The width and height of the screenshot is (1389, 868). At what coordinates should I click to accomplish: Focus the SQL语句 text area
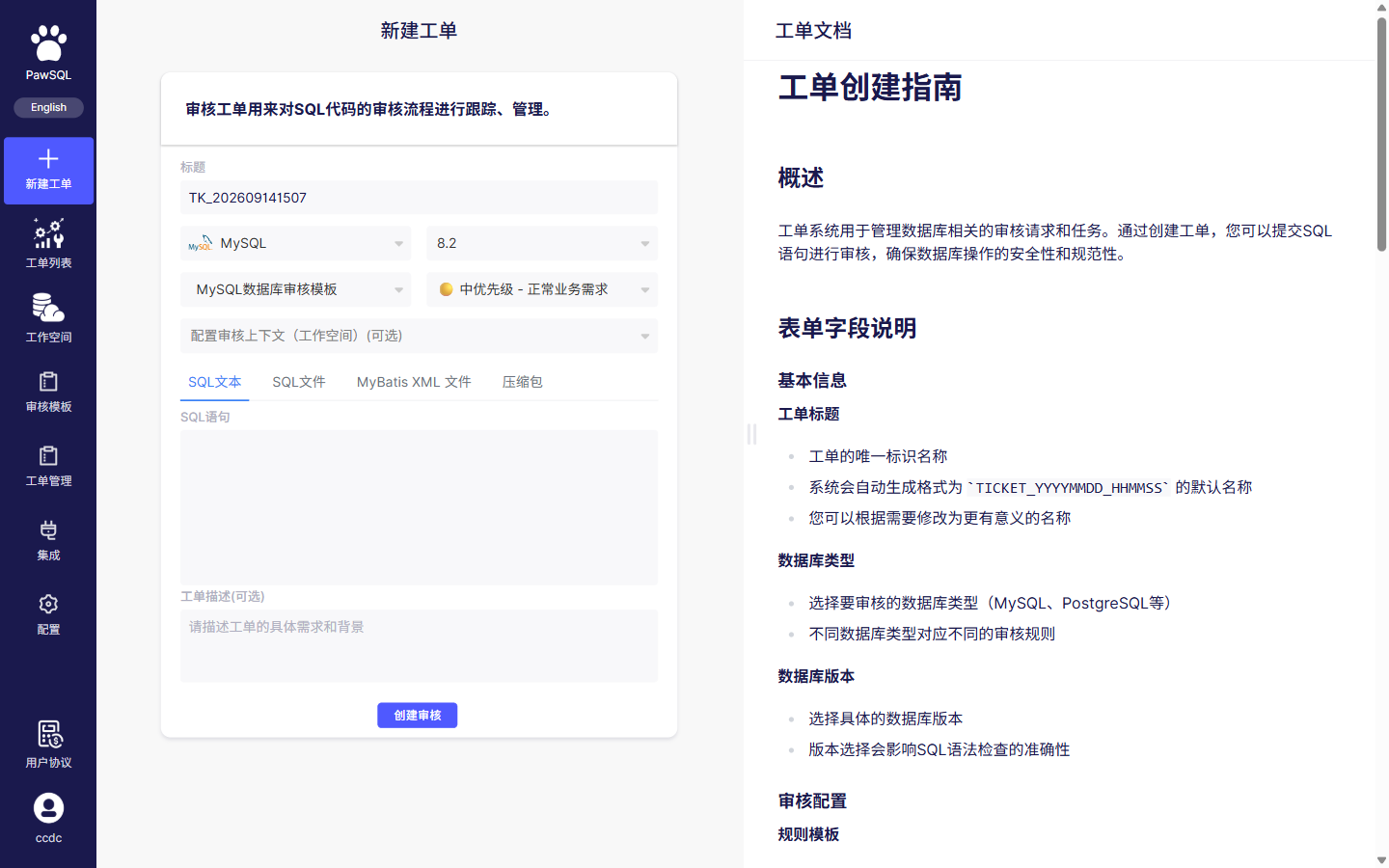tap(419, 507)
